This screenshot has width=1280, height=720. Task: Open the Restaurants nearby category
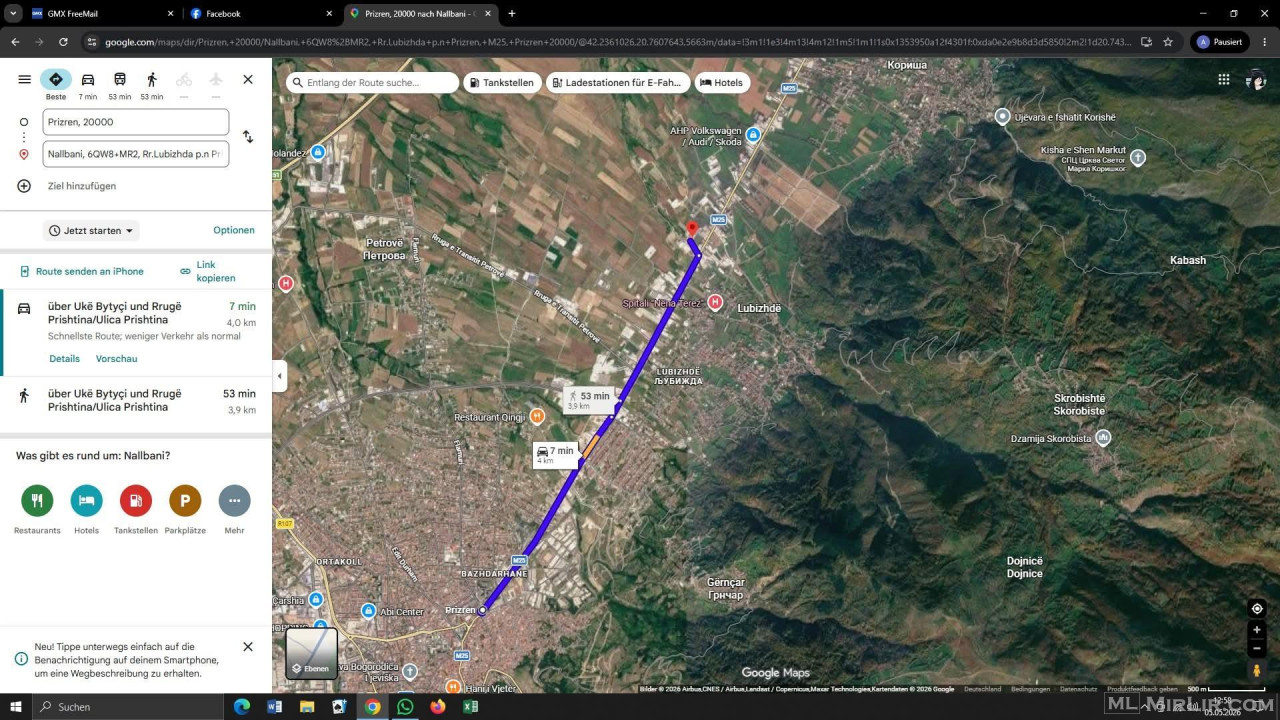click(37, 500)
